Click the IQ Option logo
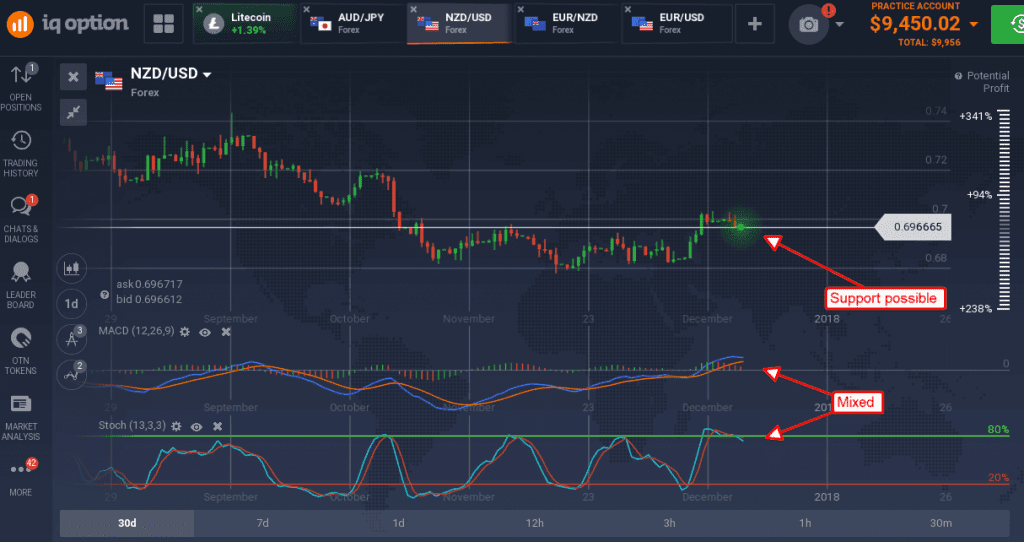Image resolution: width=1024 pixels, height=542 pixels. [68, 24]
